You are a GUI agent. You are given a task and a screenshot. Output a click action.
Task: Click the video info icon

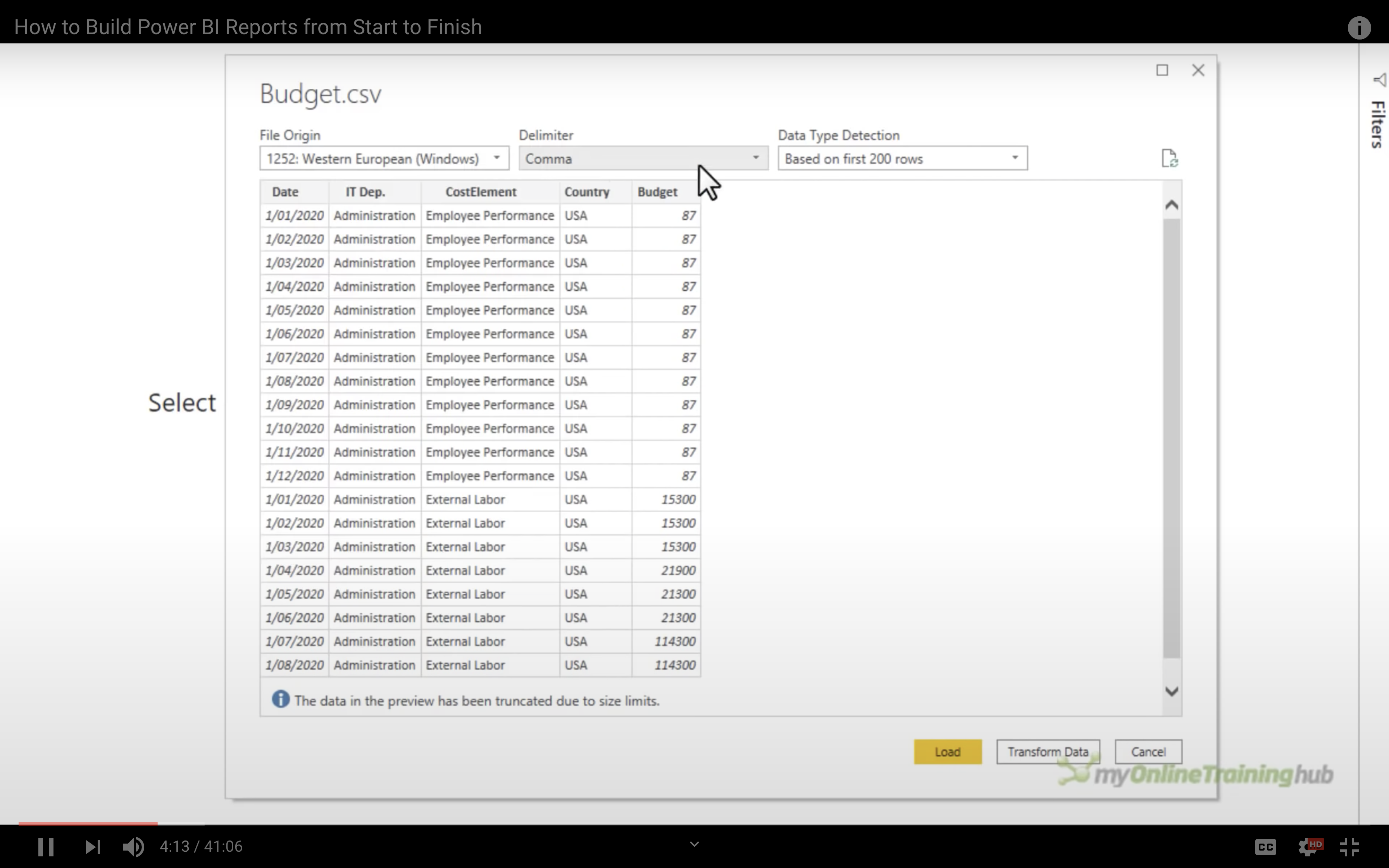click(x=1359, y=28)
